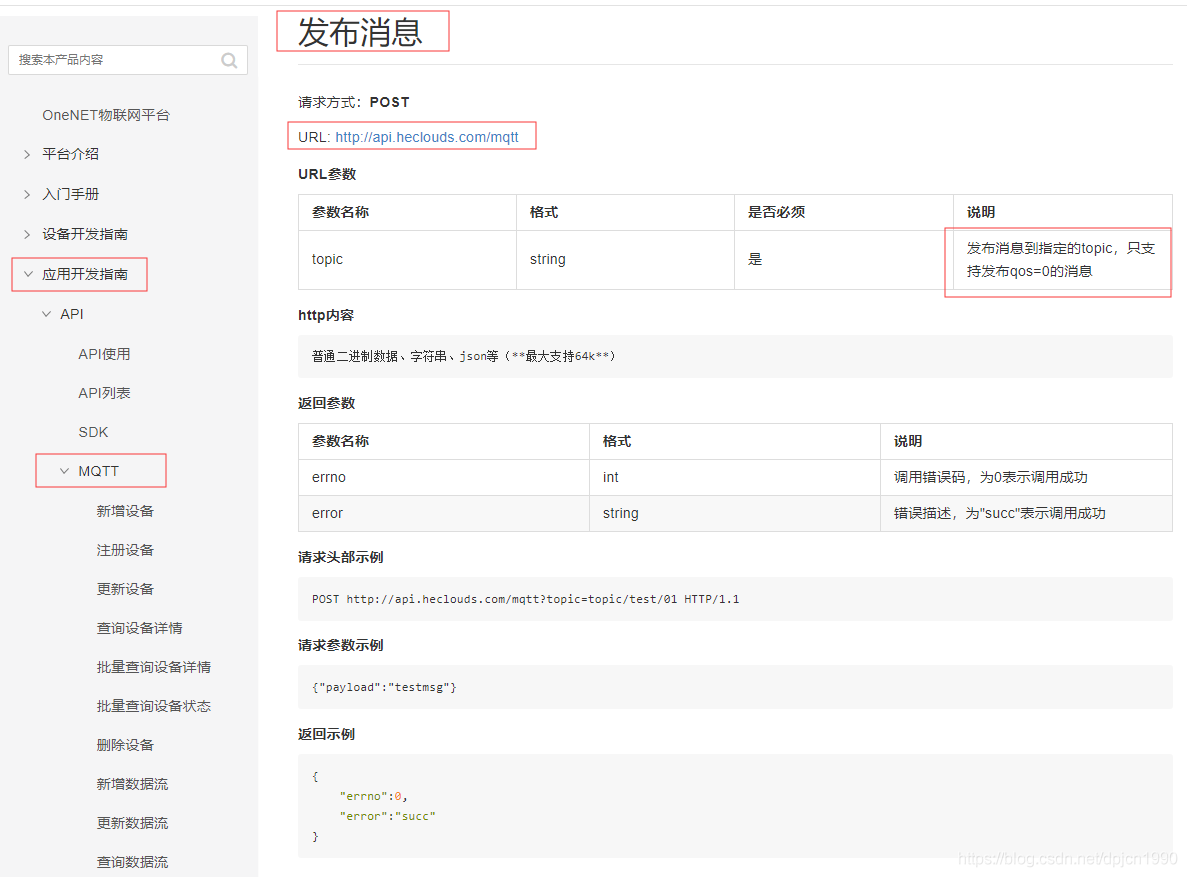Open OneNET物联网平台 in the sidebar
Image resolution: width=1187 pixels, height=877 pixels.
[106, 115]
